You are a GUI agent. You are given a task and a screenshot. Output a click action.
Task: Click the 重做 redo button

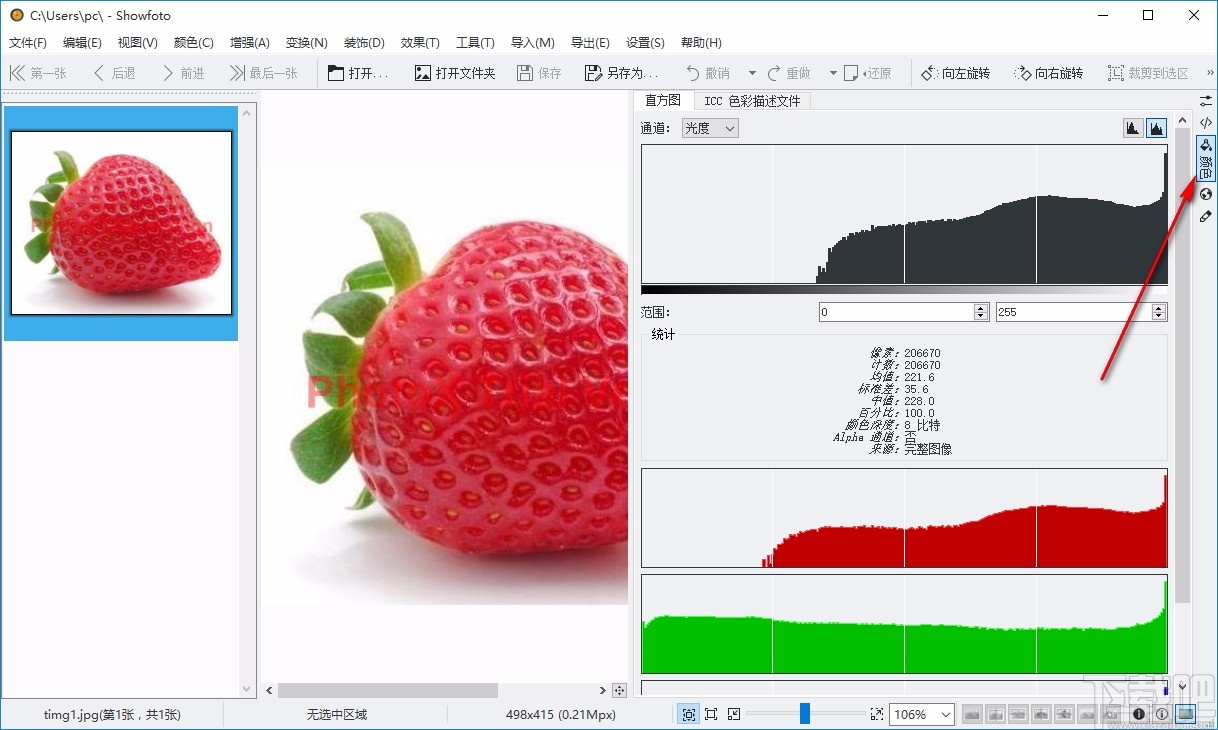(x=789, y=73)
